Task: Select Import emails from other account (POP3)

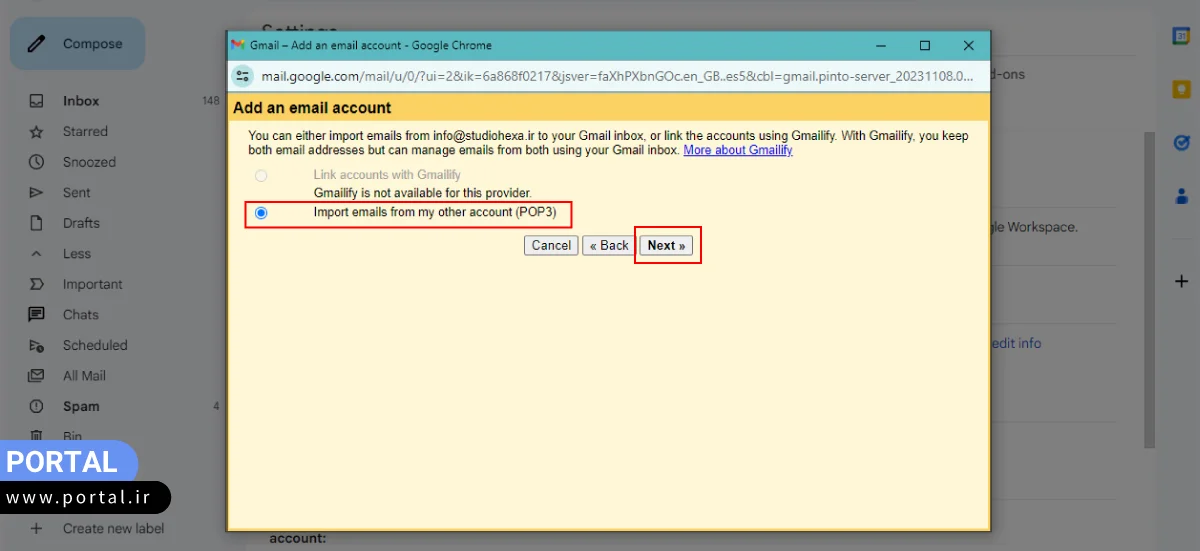Action: click(261, 213)
